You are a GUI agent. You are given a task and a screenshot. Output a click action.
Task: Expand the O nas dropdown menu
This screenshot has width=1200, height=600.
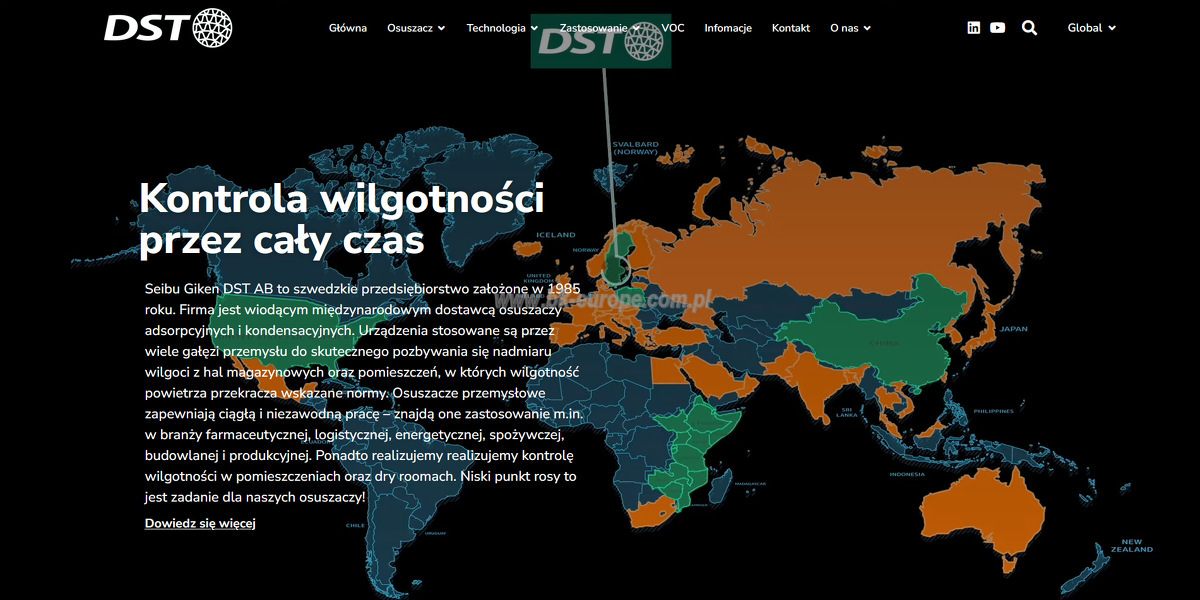(851, 28)
